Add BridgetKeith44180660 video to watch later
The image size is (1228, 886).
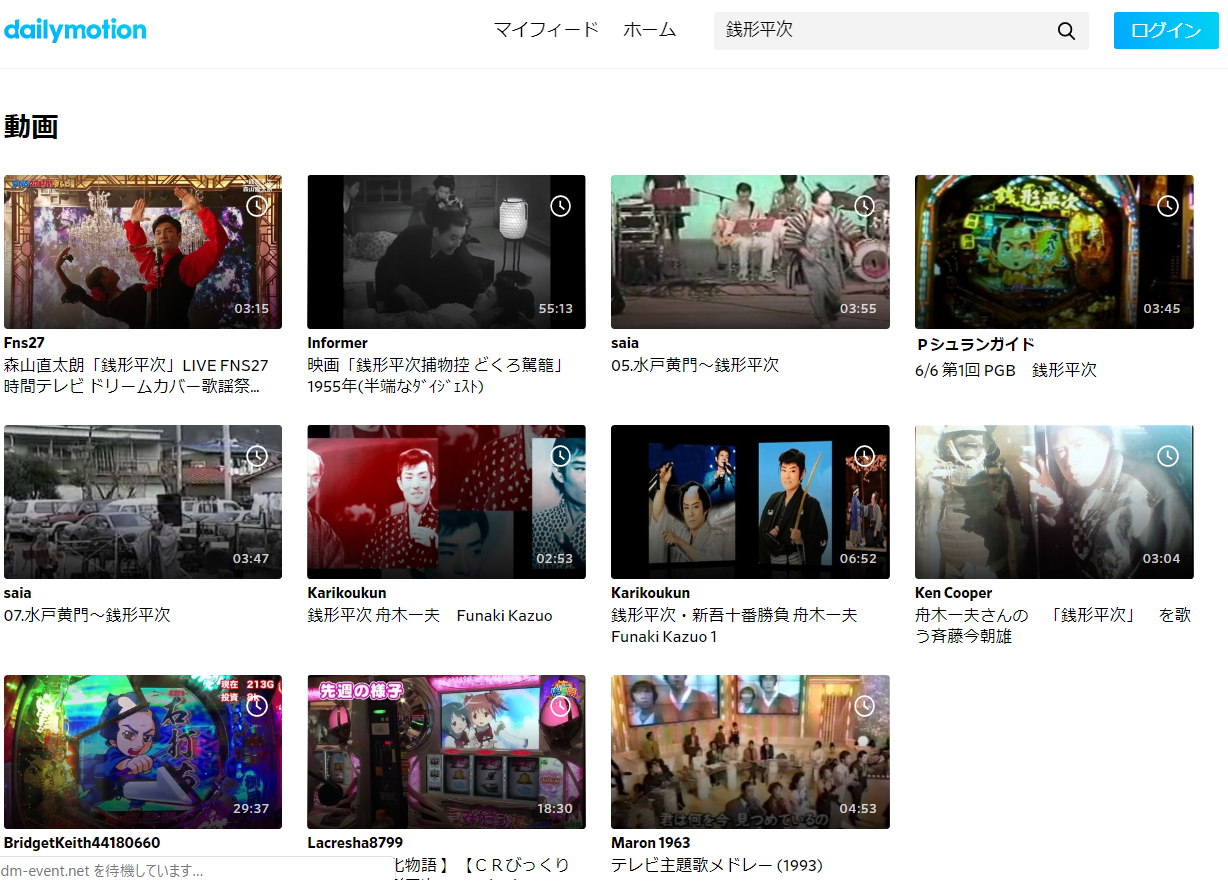257,705
